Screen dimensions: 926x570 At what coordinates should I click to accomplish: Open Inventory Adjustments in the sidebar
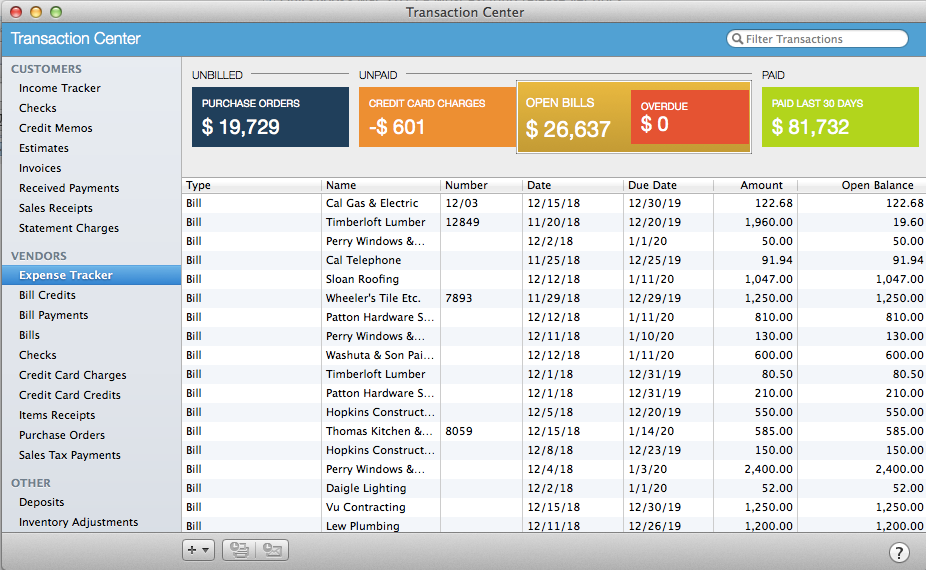(x=78, y=522)
